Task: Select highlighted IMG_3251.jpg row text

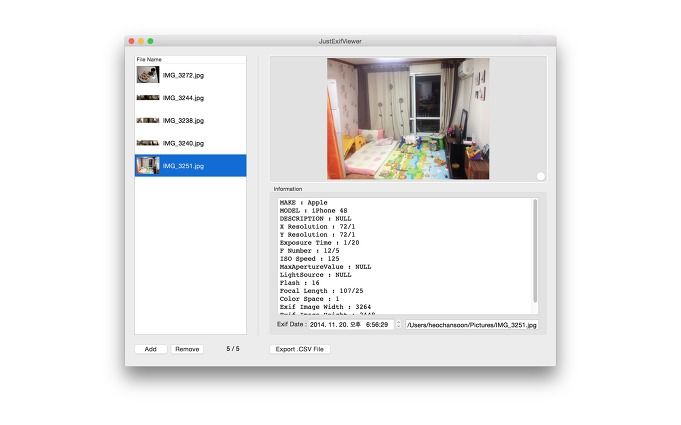Action: pos(183,166)
